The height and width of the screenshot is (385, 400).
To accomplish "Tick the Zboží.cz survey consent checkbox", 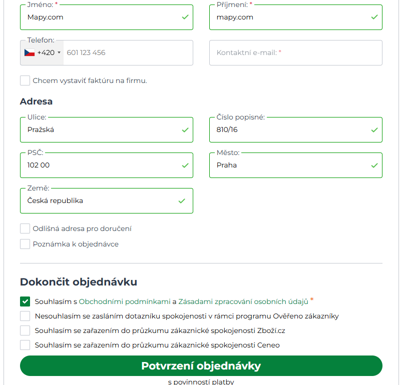I will (25, 330).
